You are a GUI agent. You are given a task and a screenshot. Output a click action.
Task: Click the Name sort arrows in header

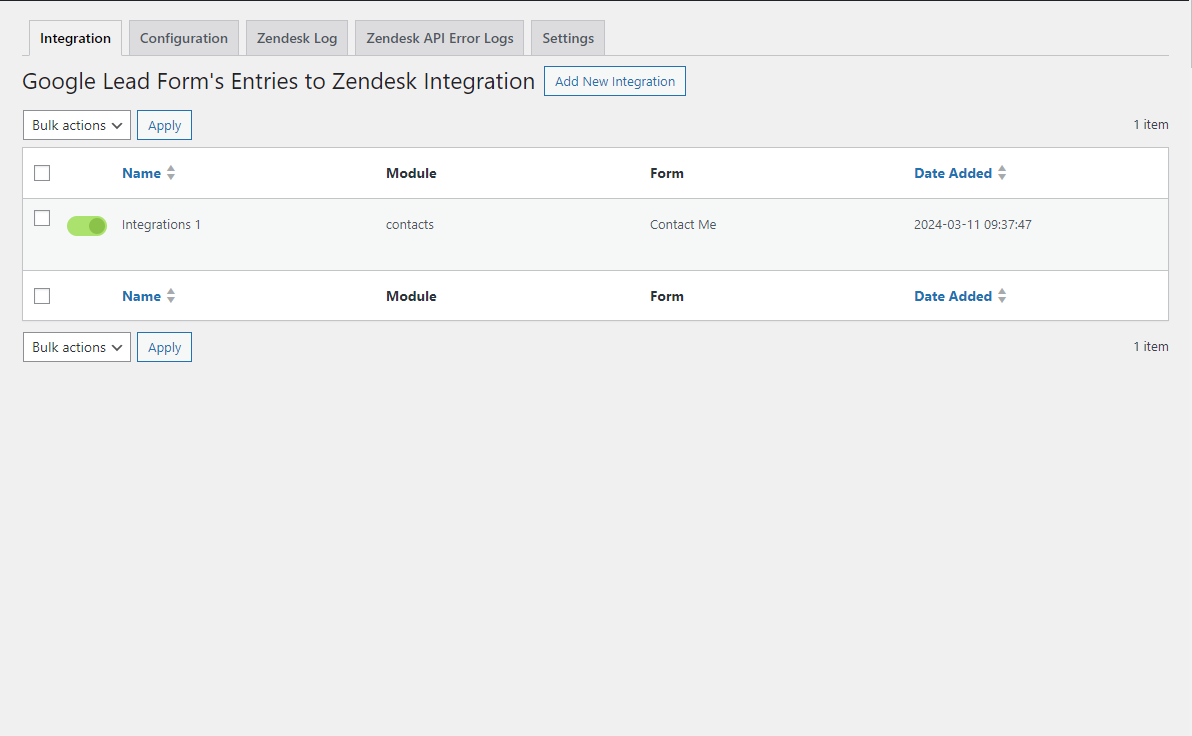point(171,173)
